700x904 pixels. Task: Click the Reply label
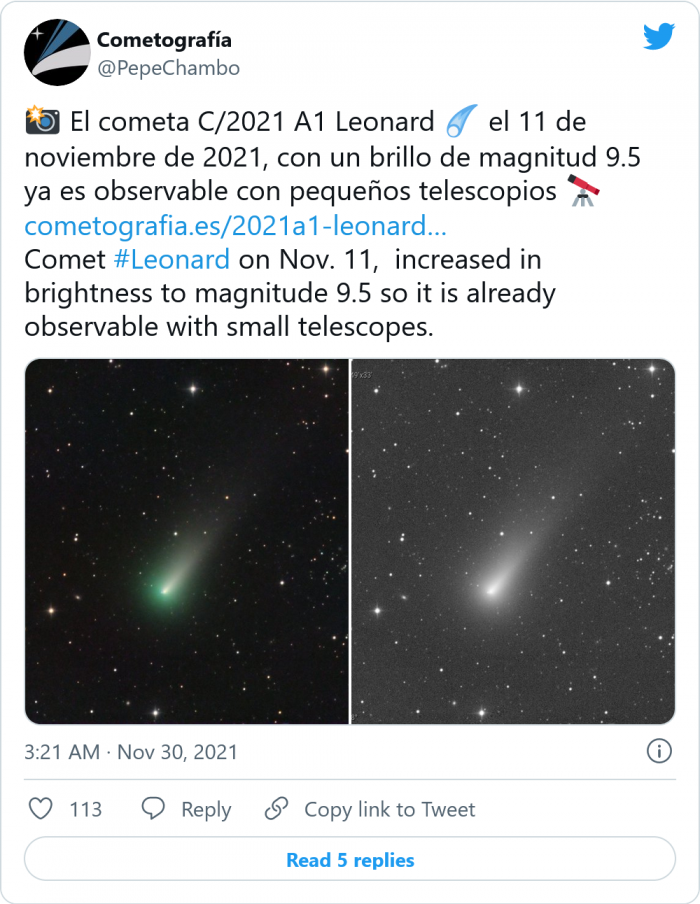[206, 810]
